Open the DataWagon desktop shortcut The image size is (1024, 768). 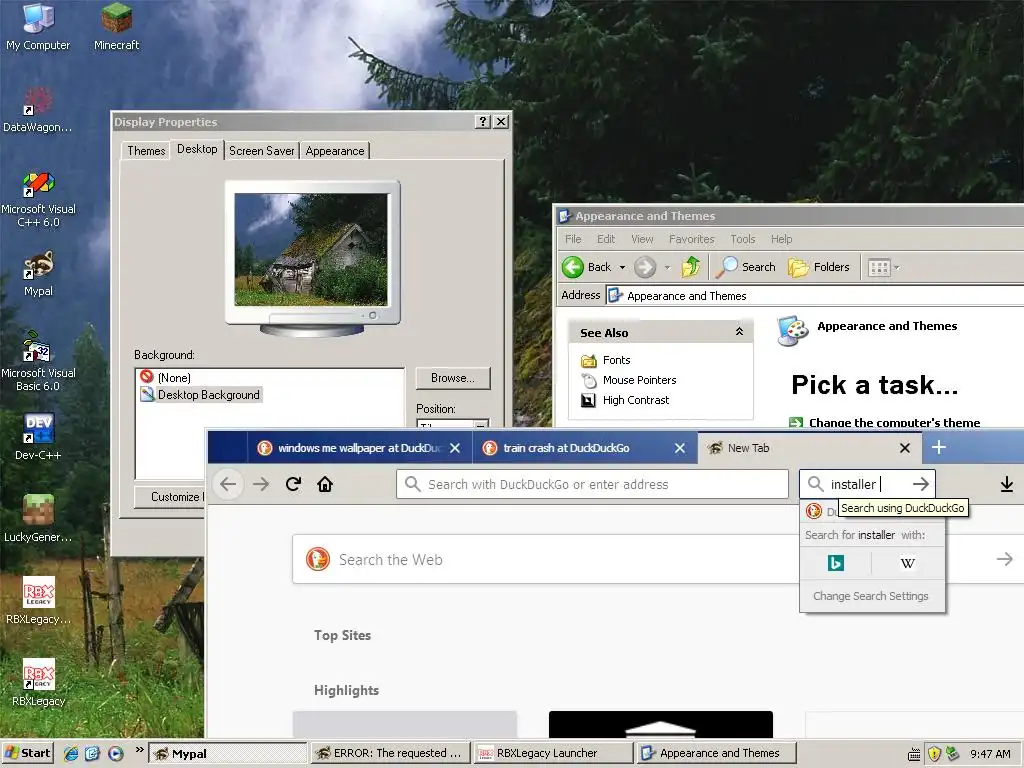coord(38,109)
